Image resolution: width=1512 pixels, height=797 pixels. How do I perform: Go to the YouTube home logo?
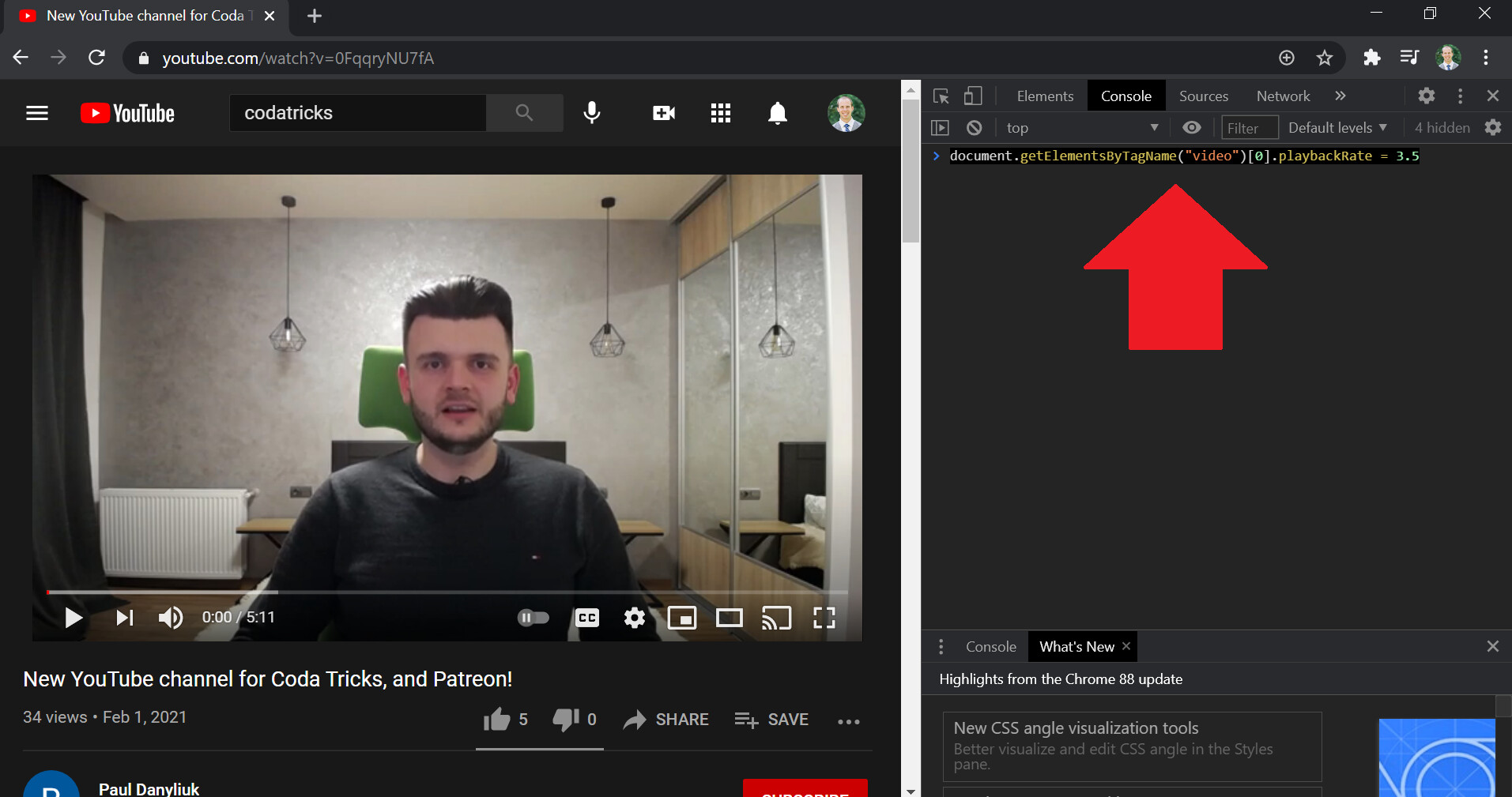tap(127, 113)
